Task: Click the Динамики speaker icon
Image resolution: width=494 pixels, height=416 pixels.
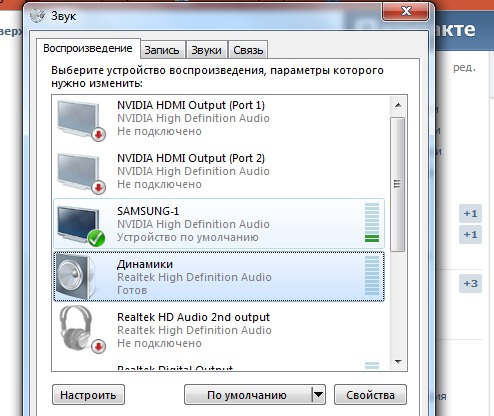Action: pos(75,276)
